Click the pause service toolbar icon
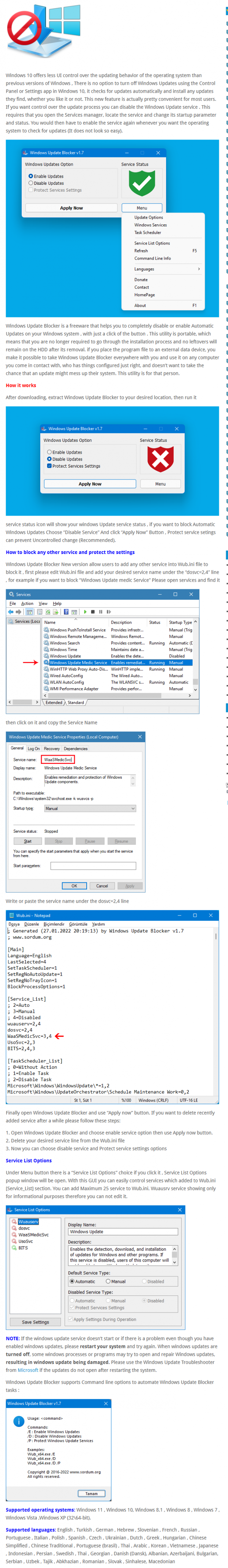The height and width of the screenshot is (1568, 228). pyautogui.click(x=101, y=612)
